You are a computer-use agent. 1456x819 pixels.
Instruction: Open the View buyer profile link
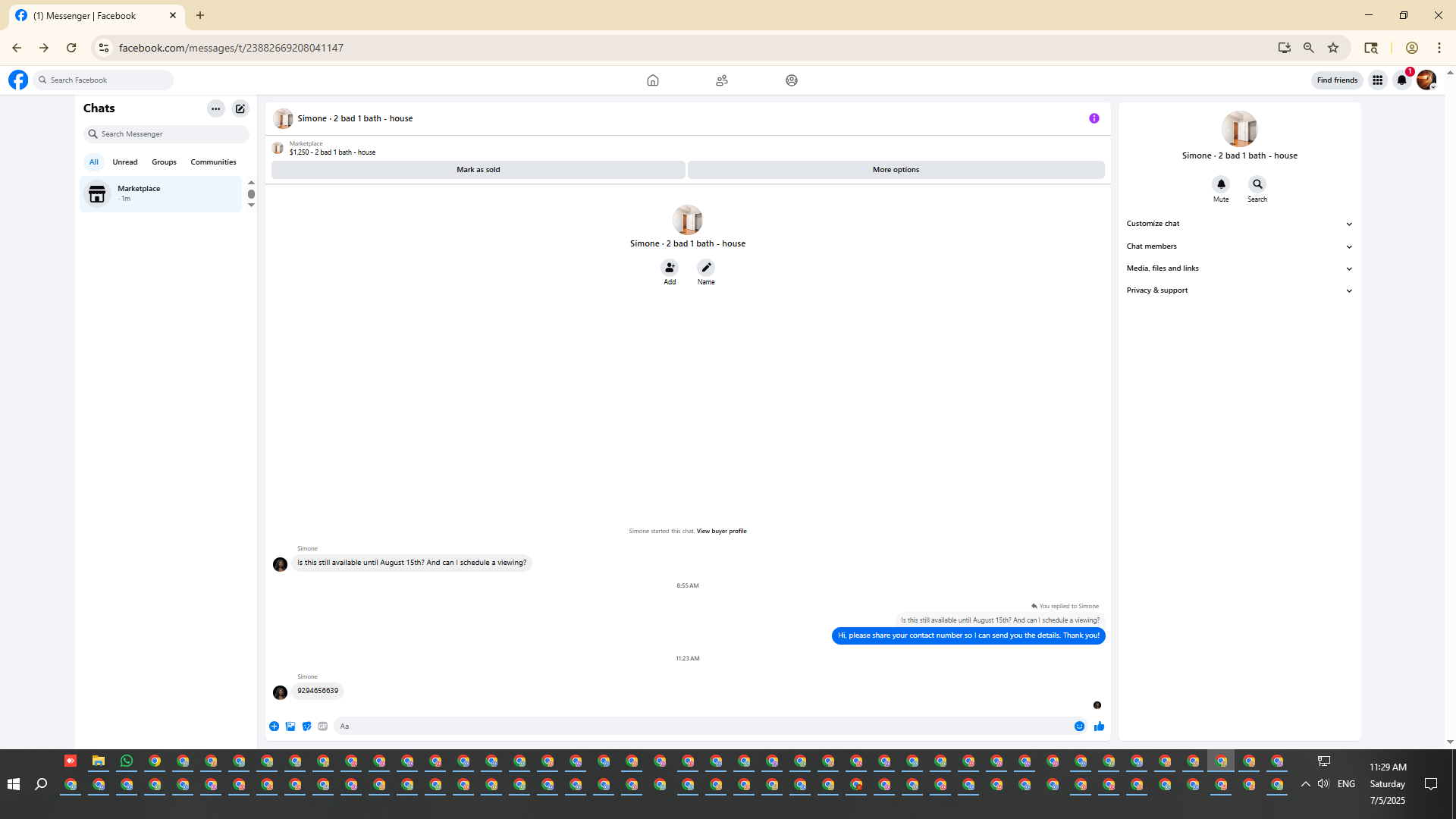click(721, 532)
